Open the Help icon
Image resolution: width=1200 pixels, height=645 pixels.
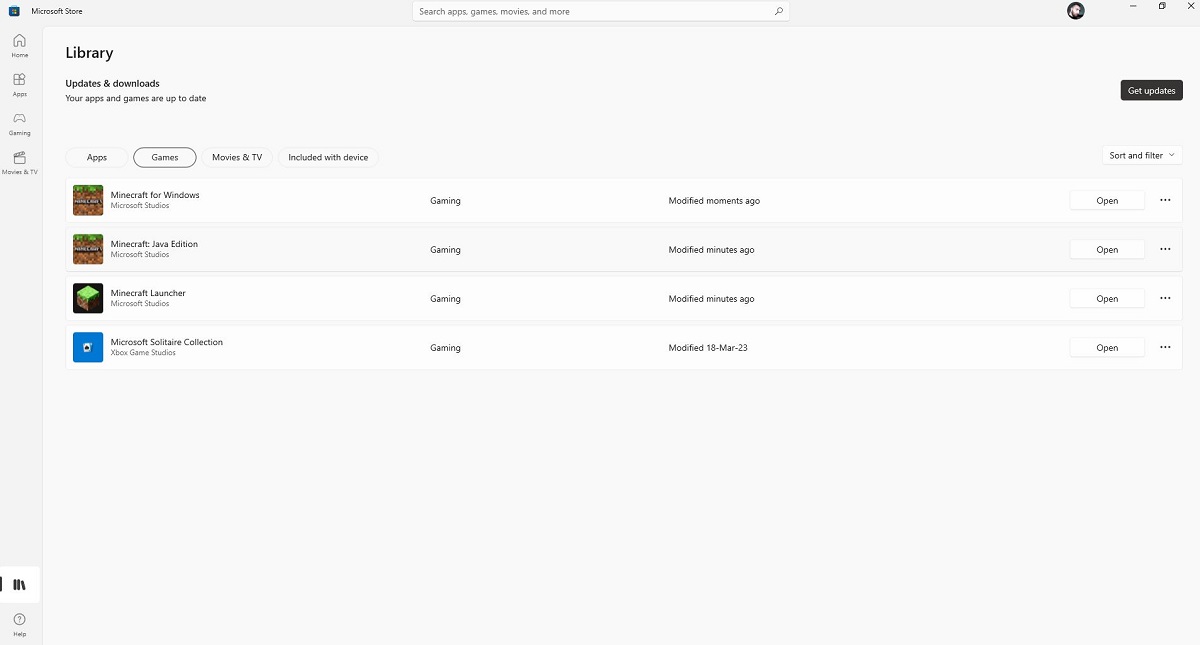pos(19,624)
